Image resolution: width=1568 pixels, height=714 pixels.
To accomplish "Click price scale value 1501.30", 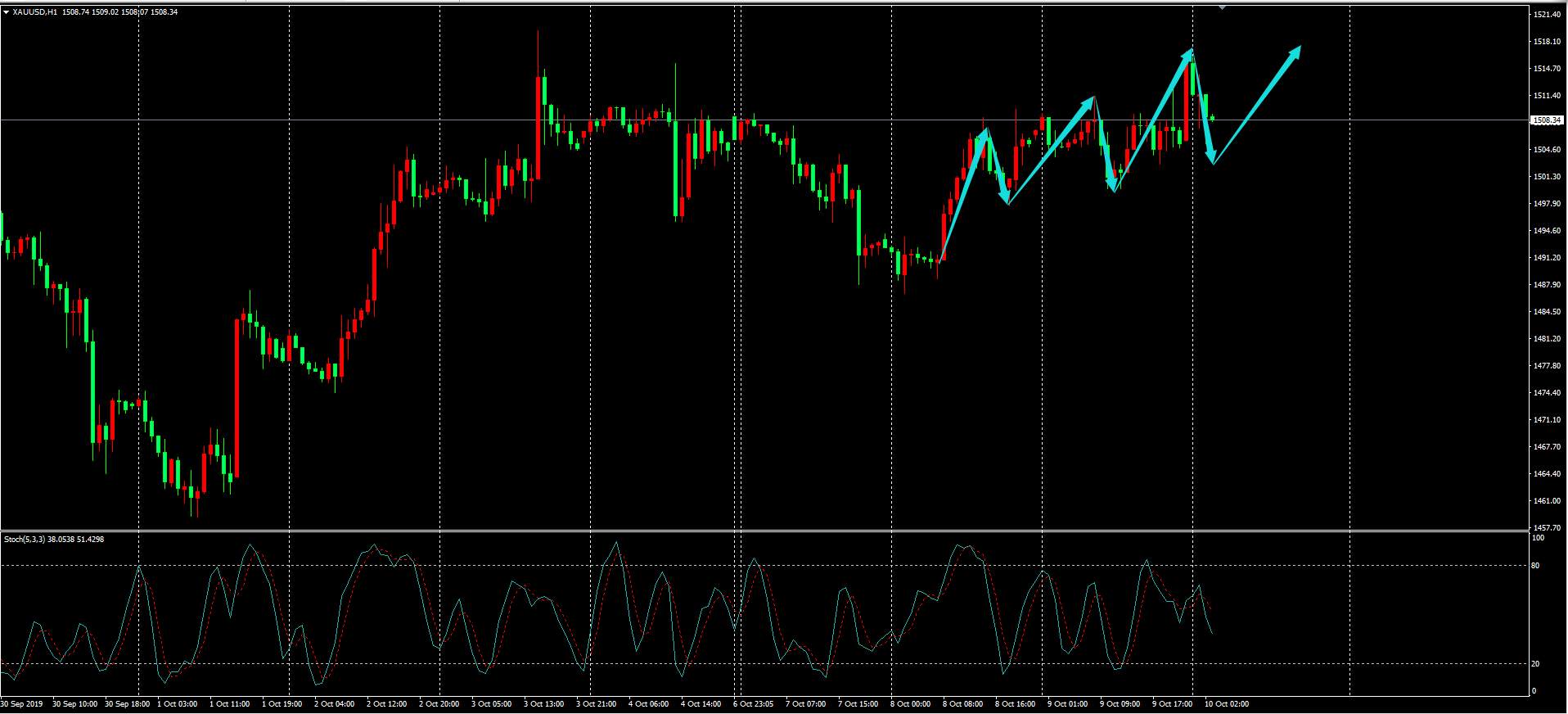I will coord(1548,177).
